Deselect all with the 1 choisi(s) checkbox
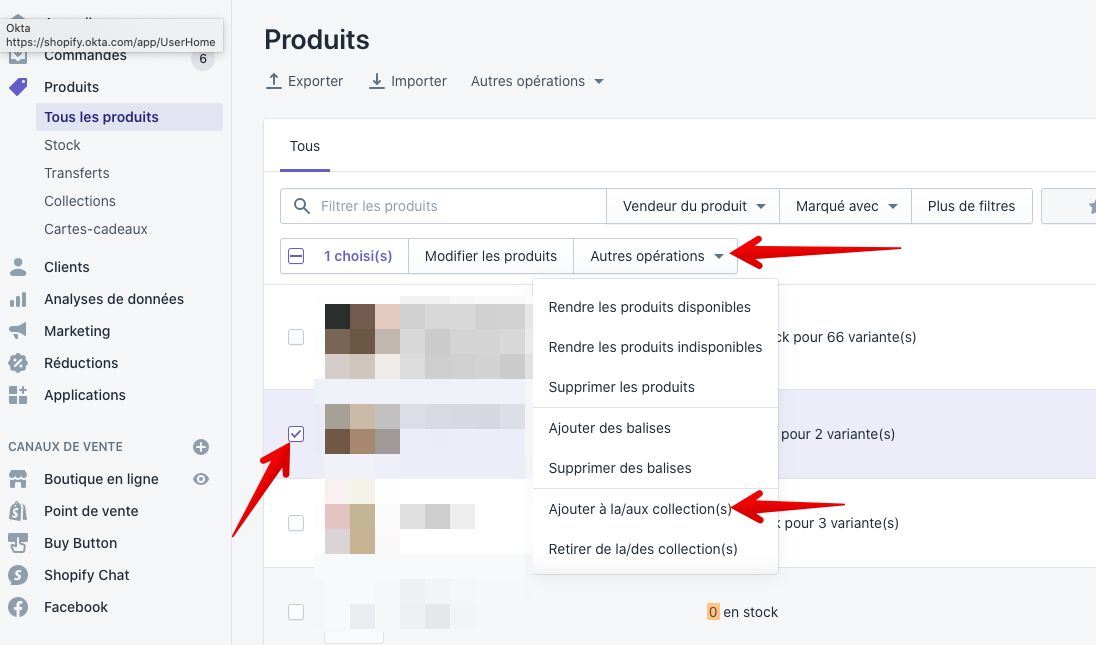 pyautogui.click(x=296, y=256)
